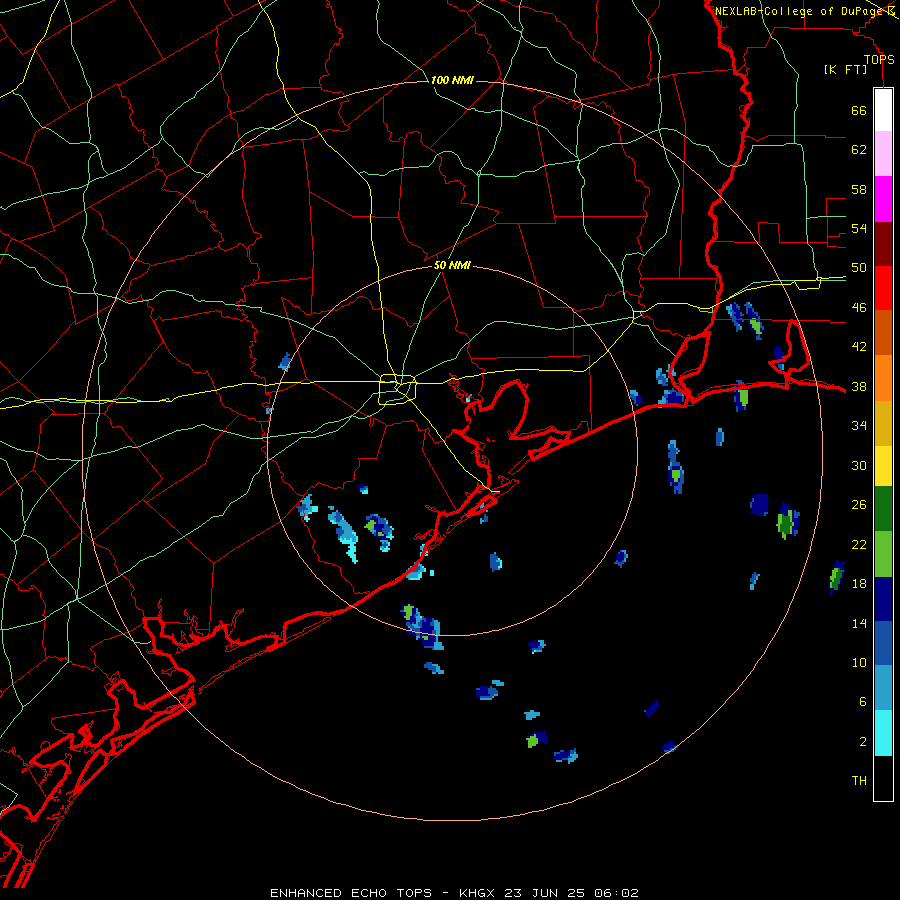The height and width of the screenshot is (900, 900).
Task: Pick the bright yellow legend swatch
Action: 883,465
